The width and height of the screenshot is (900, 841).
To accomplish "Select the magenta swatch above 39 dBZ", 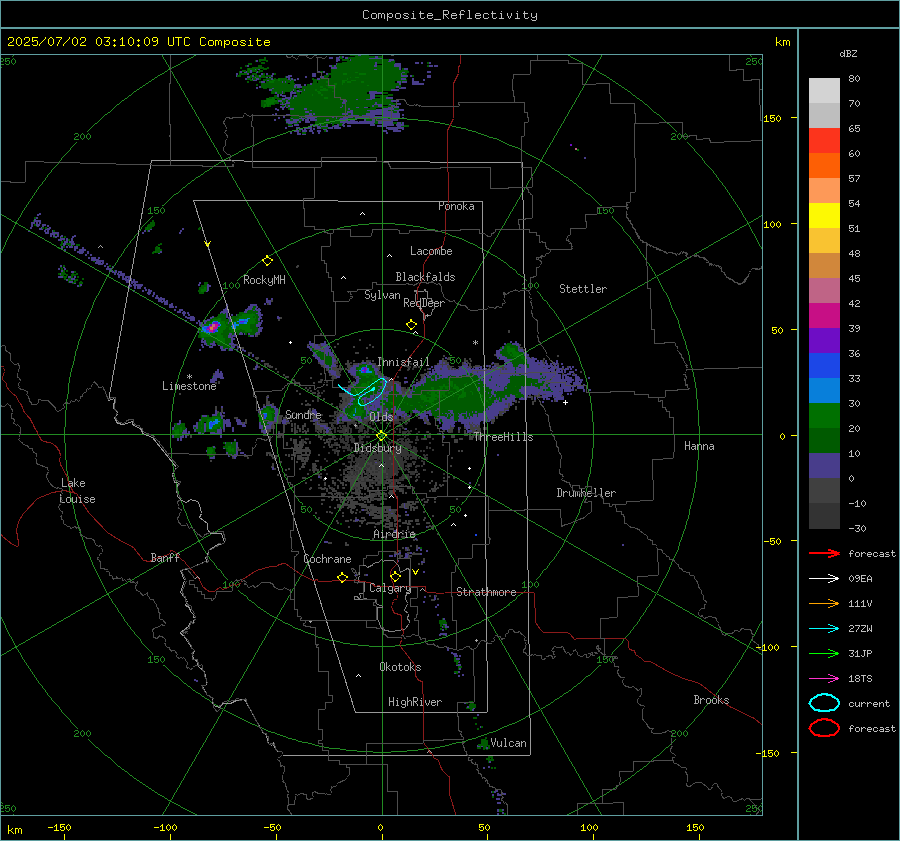I will point(824,316).
